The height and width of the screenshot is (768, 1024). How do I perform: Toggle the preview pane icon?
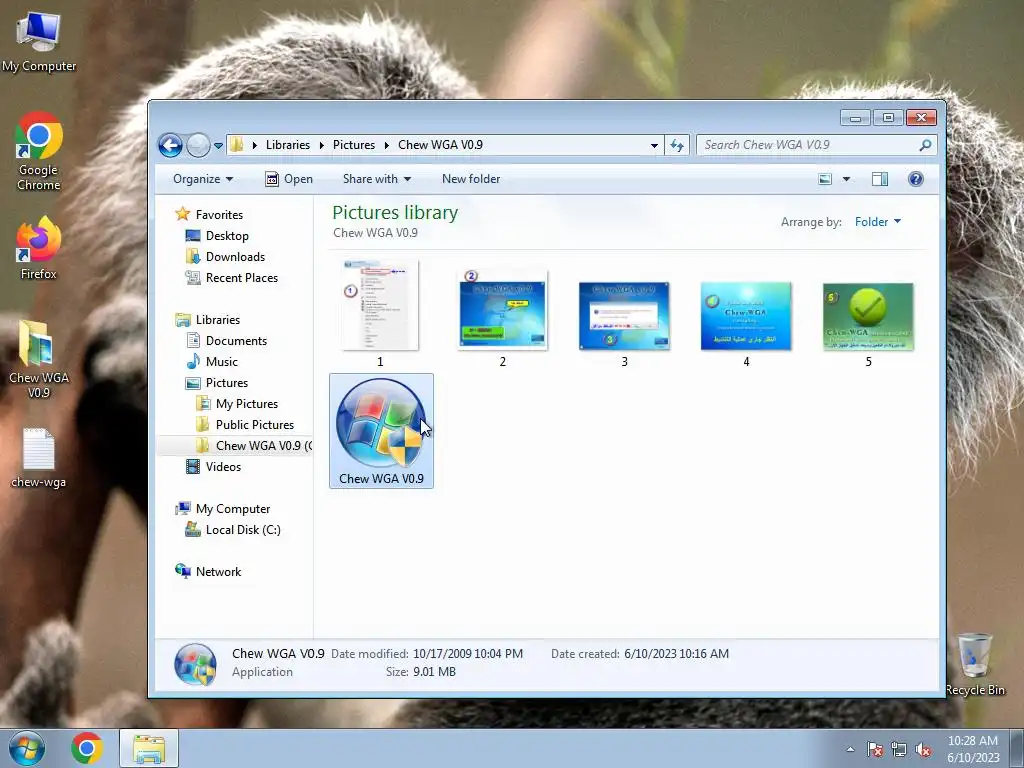(x=880, y=179)
